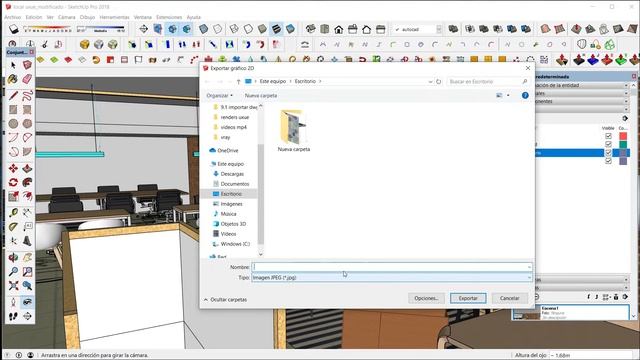Click the Buscar en Escritorio search box
Screen dimensions: 640x360
coord(488,82)
